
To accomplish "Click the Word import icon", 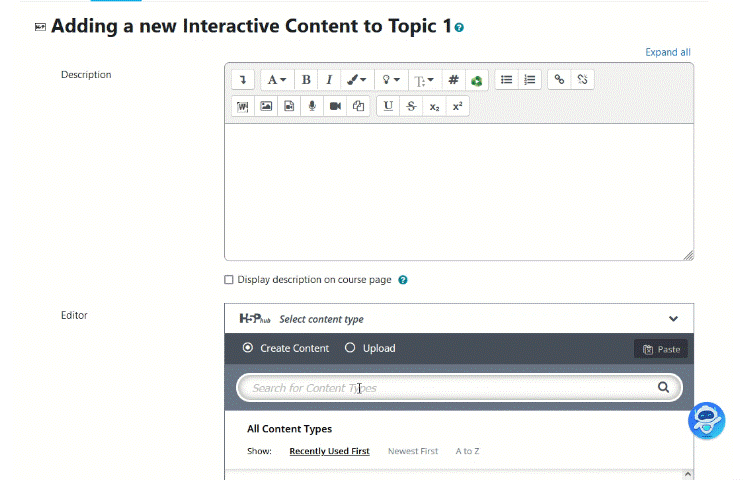I will [x=243, y=107].
